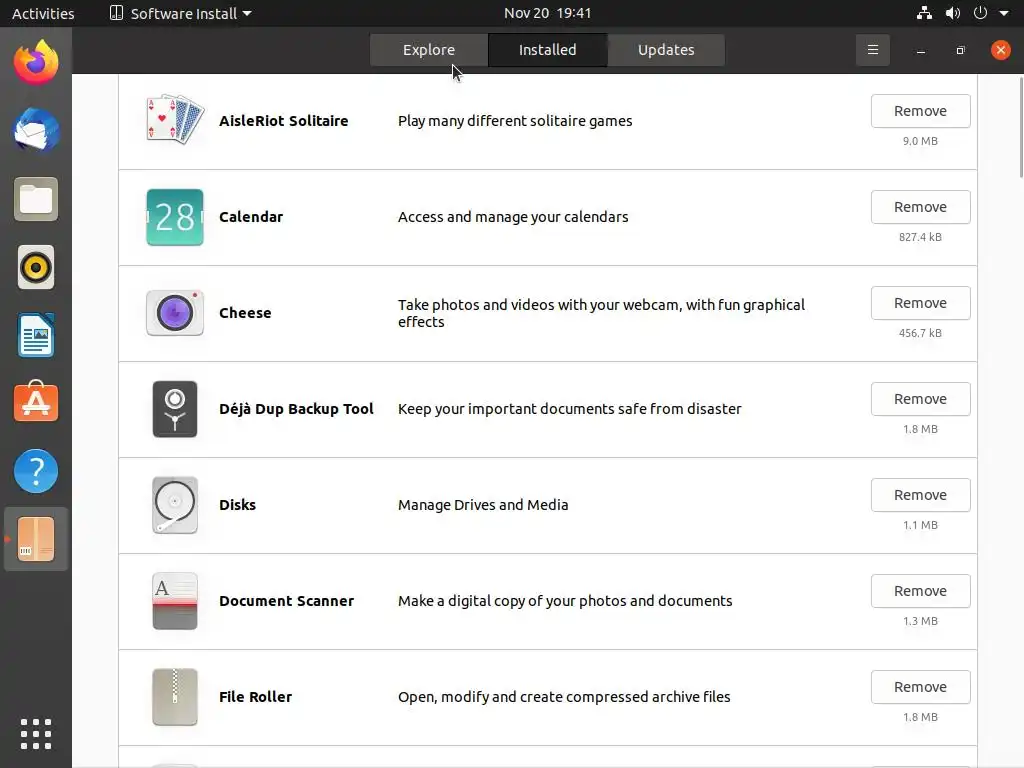Click the Déjà Dup Backup Tool icon
Viewport: 1024px width, 768px height.
[x=175, y=409]
